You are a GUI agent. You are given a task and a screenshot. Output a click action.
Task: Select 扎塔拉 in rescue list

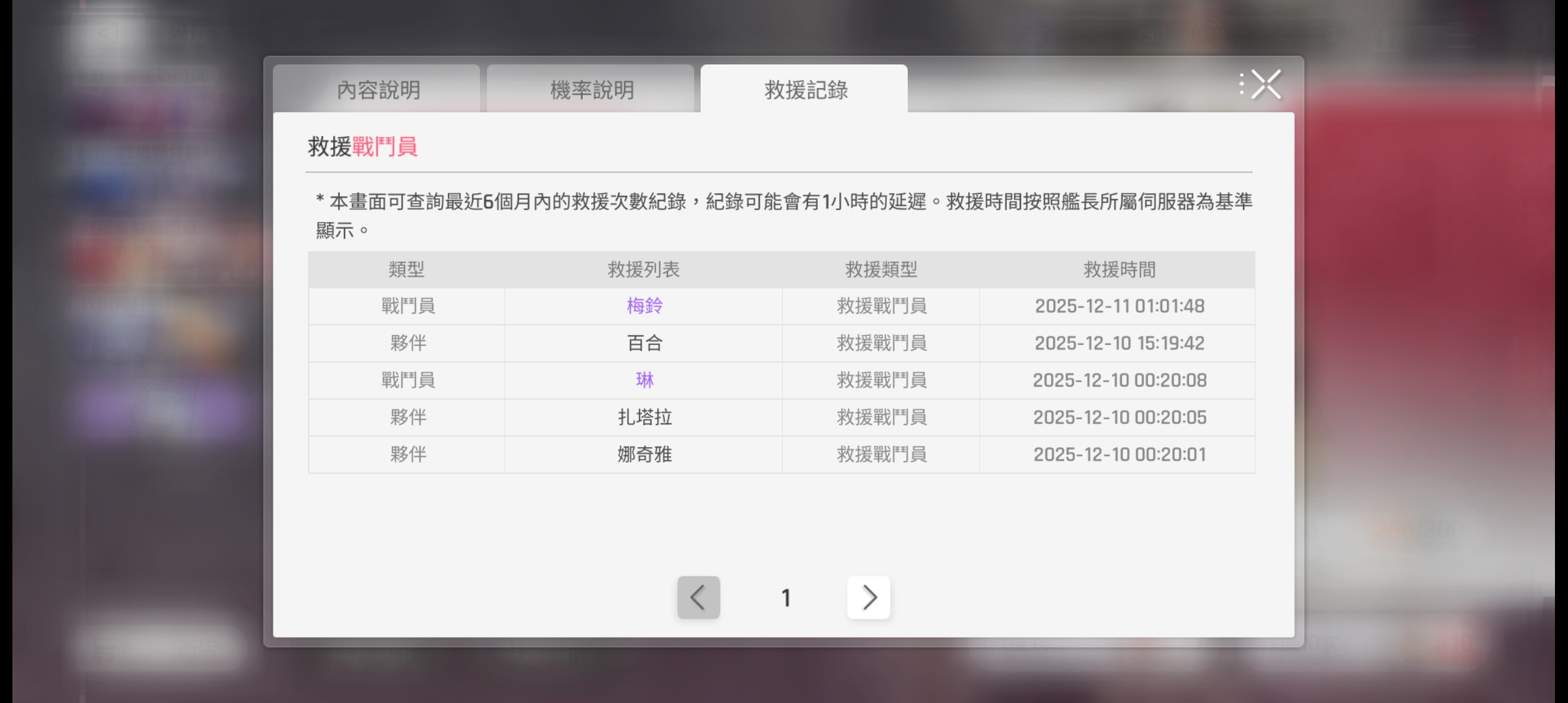[x=644, y=417]
